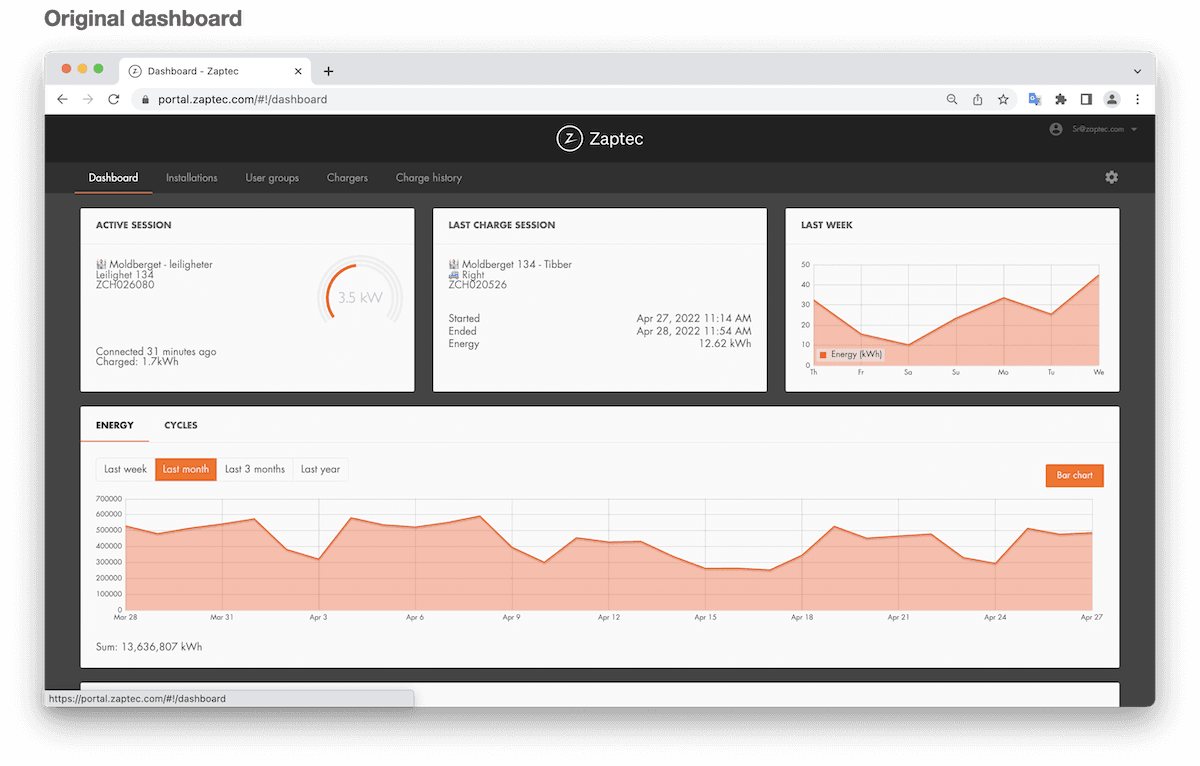Image resolution: width=1200 pixels, height=766 pixels.
Task: Switch to the Cycles tab
Action: pyautogui.click(x=181, y=425)
